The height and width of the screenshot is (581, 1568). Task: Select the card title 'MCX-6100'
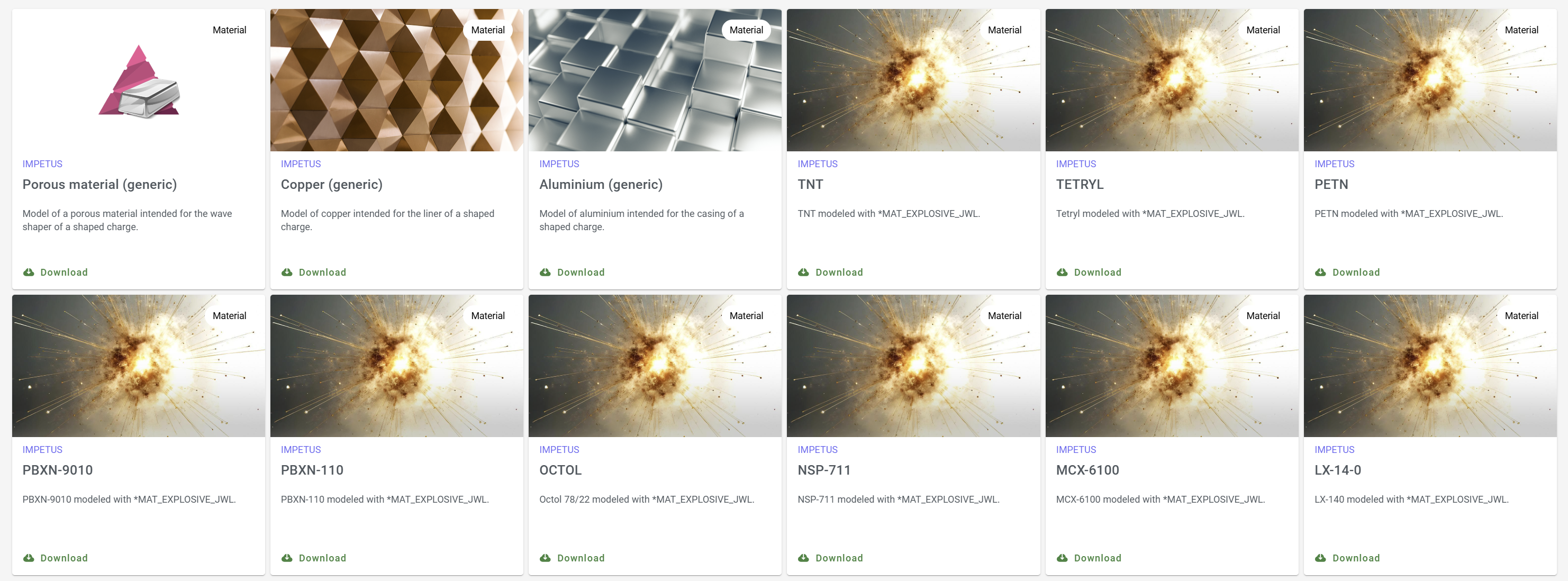1087,470
